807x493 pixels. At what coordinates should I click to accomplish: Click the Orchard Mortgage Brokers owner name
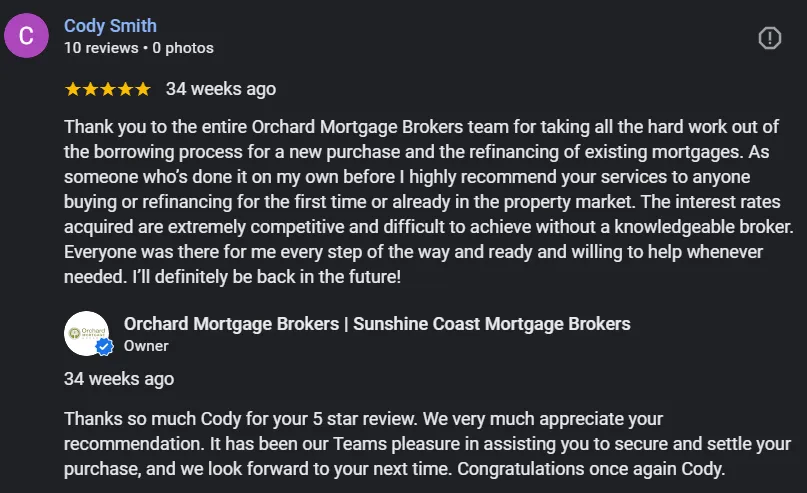tap(377, 324)
